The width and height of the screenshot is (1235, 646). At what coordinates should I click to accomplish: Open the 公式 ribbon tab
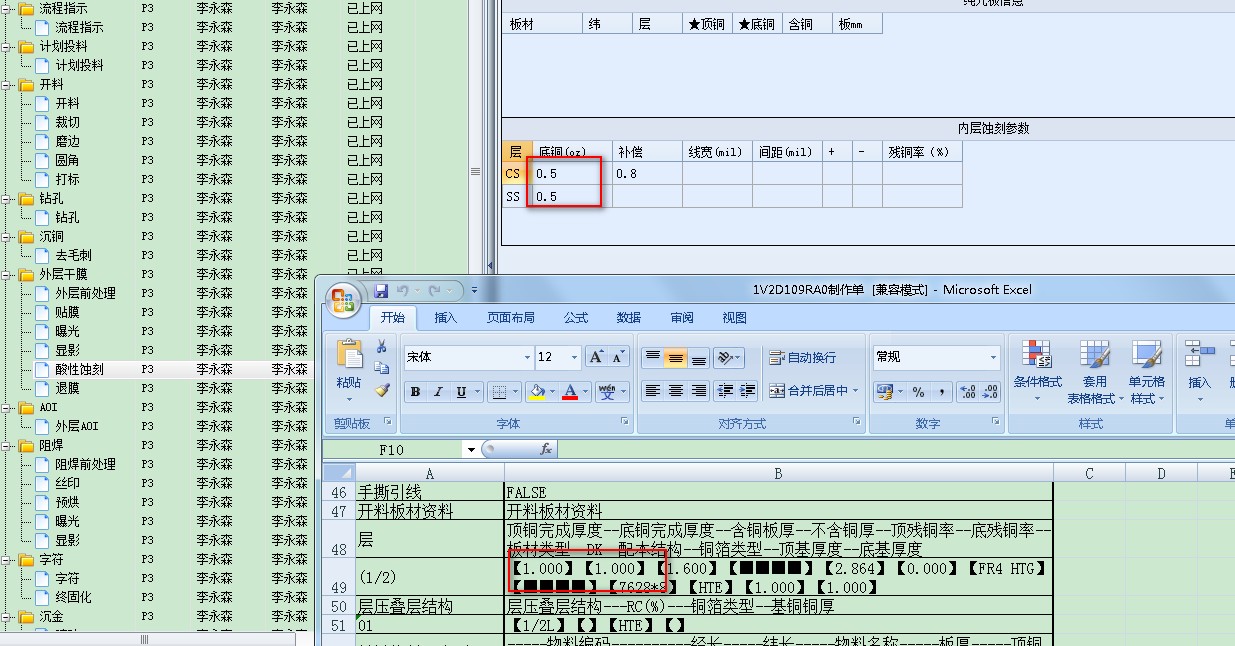coord(576,318)
